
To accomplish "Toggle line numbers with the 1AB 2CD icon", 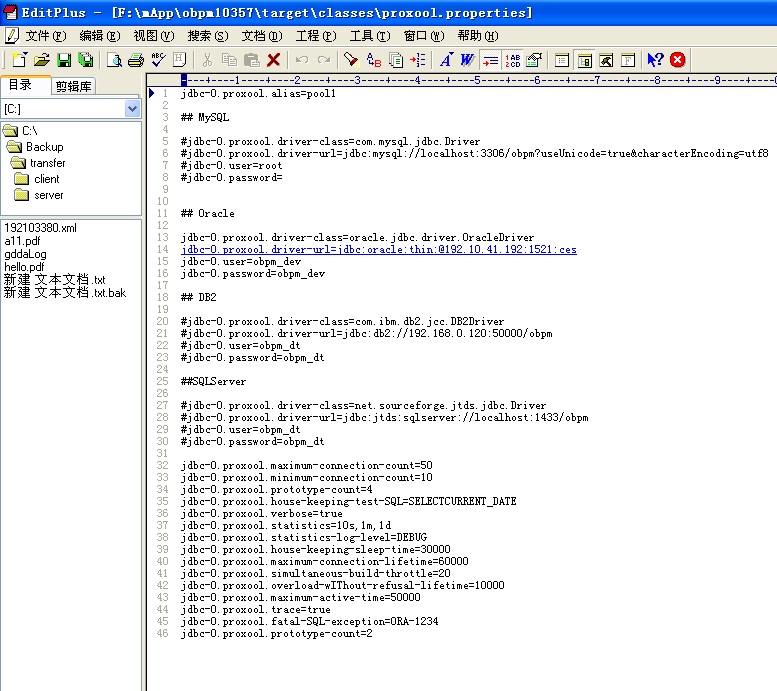I will (x=513, y=60).
